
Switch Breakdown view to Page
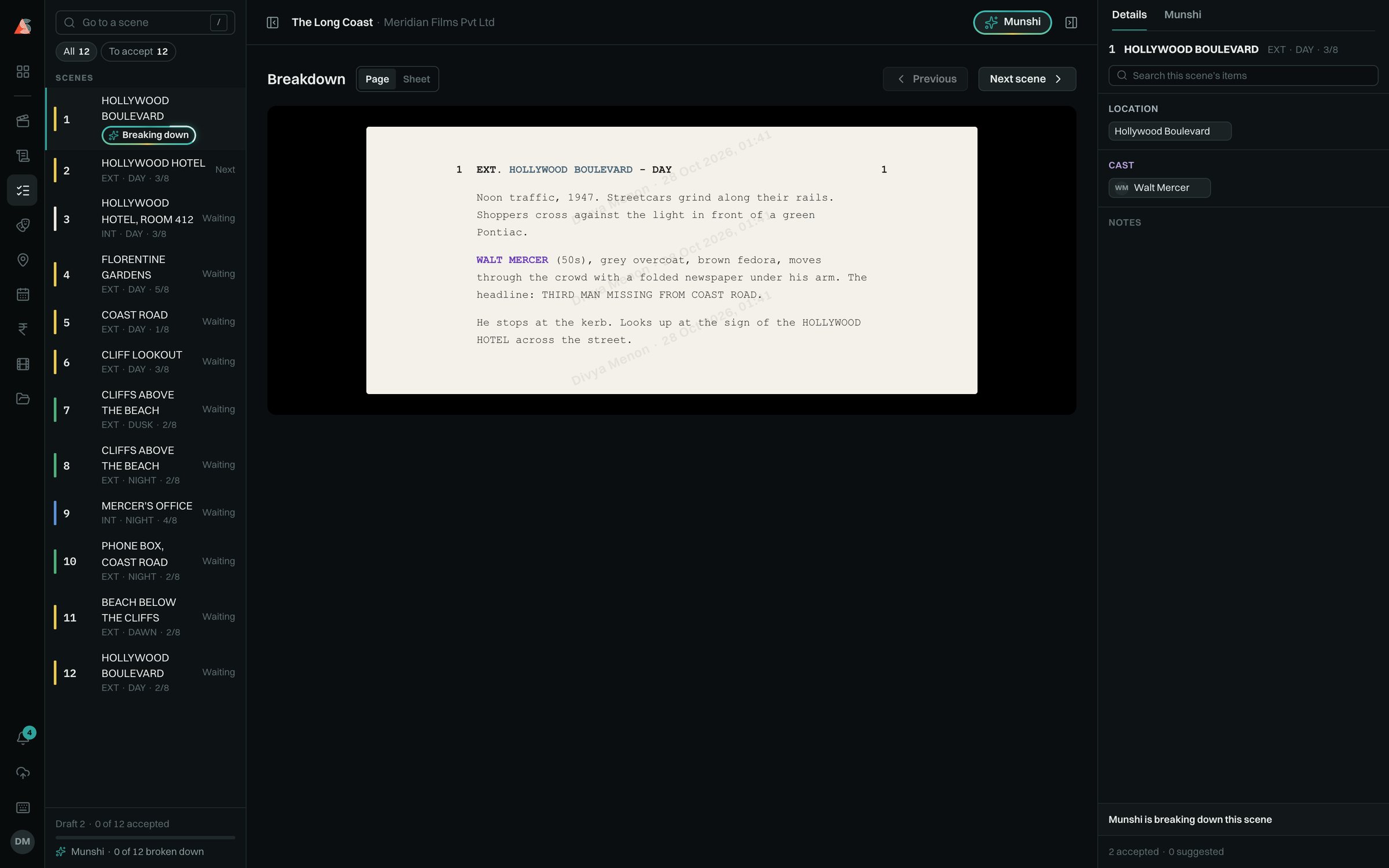click(x=377, y=79)
